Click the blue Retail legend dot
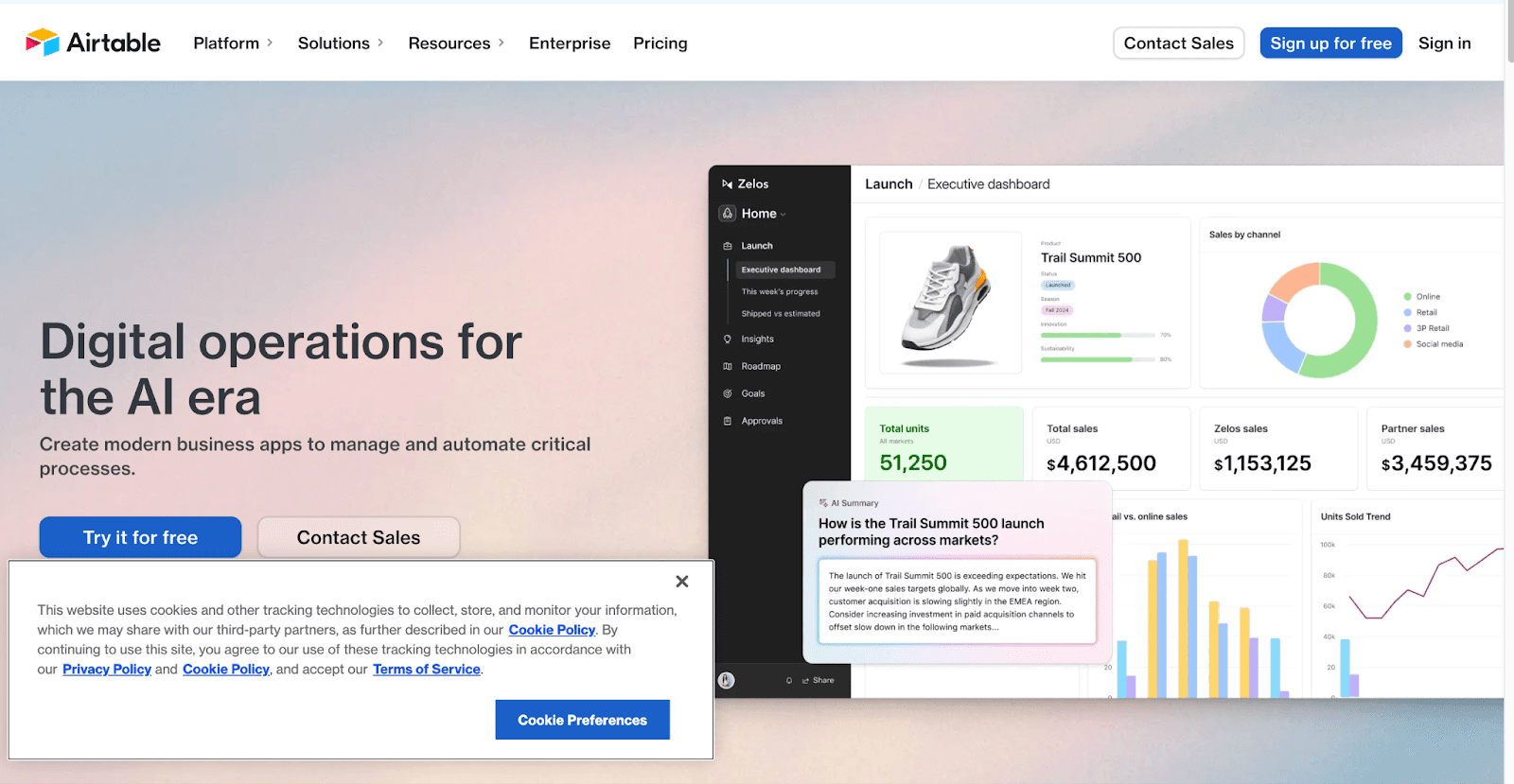1514x784 pixels. pyautogui.click(x=1407, y=313)
